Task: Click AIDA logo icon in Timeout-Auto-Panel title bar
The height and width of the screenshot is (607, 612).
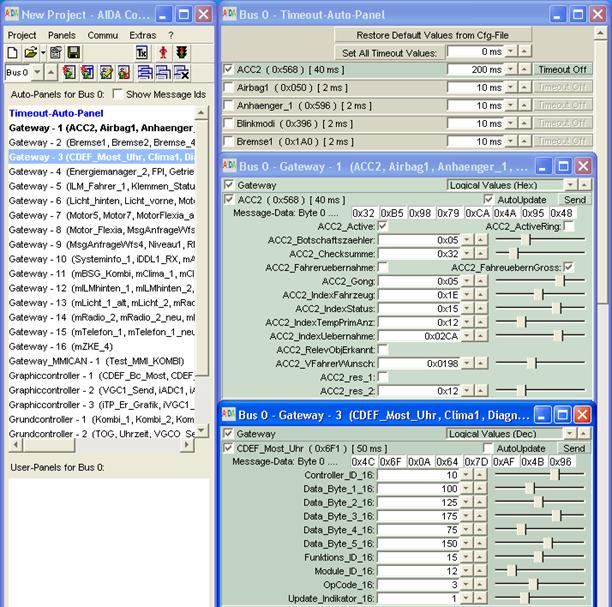Action: click(230, 14)
